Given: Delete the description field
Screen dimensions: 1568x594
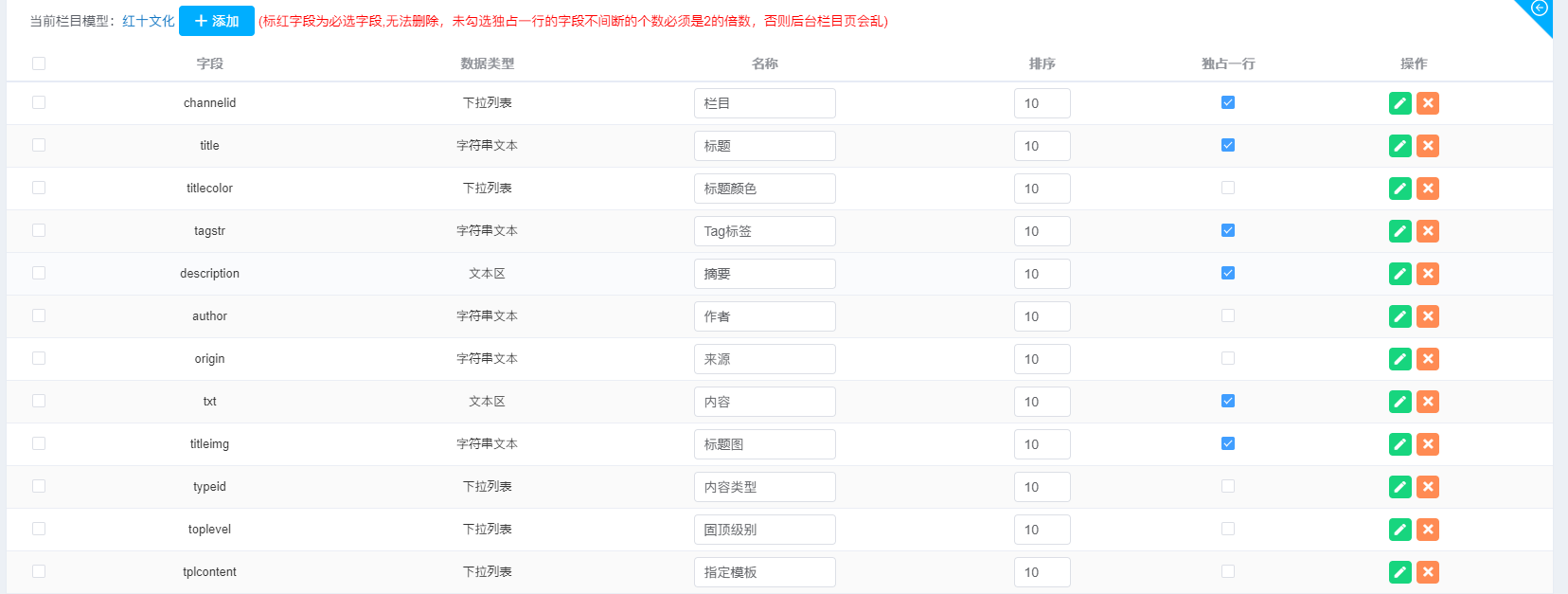Looking at the screenshot, I should [1428, 274].
